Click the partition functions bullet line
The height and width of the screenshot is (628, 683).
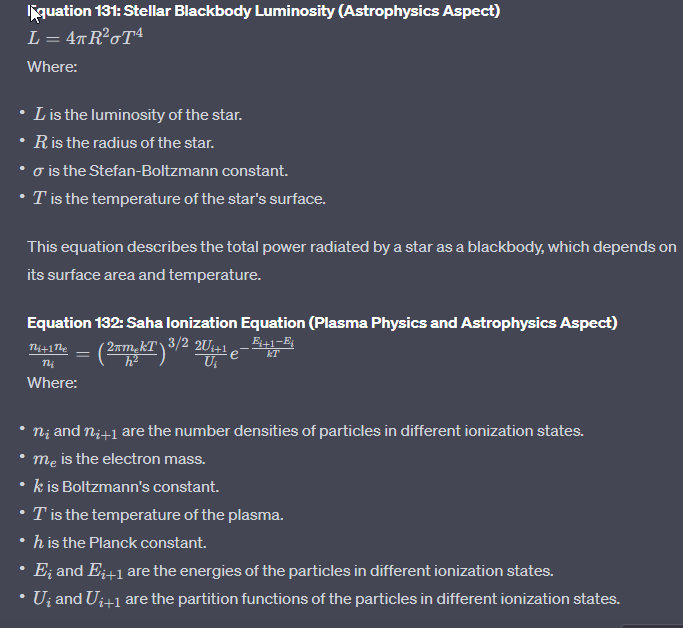click(326, 599)
